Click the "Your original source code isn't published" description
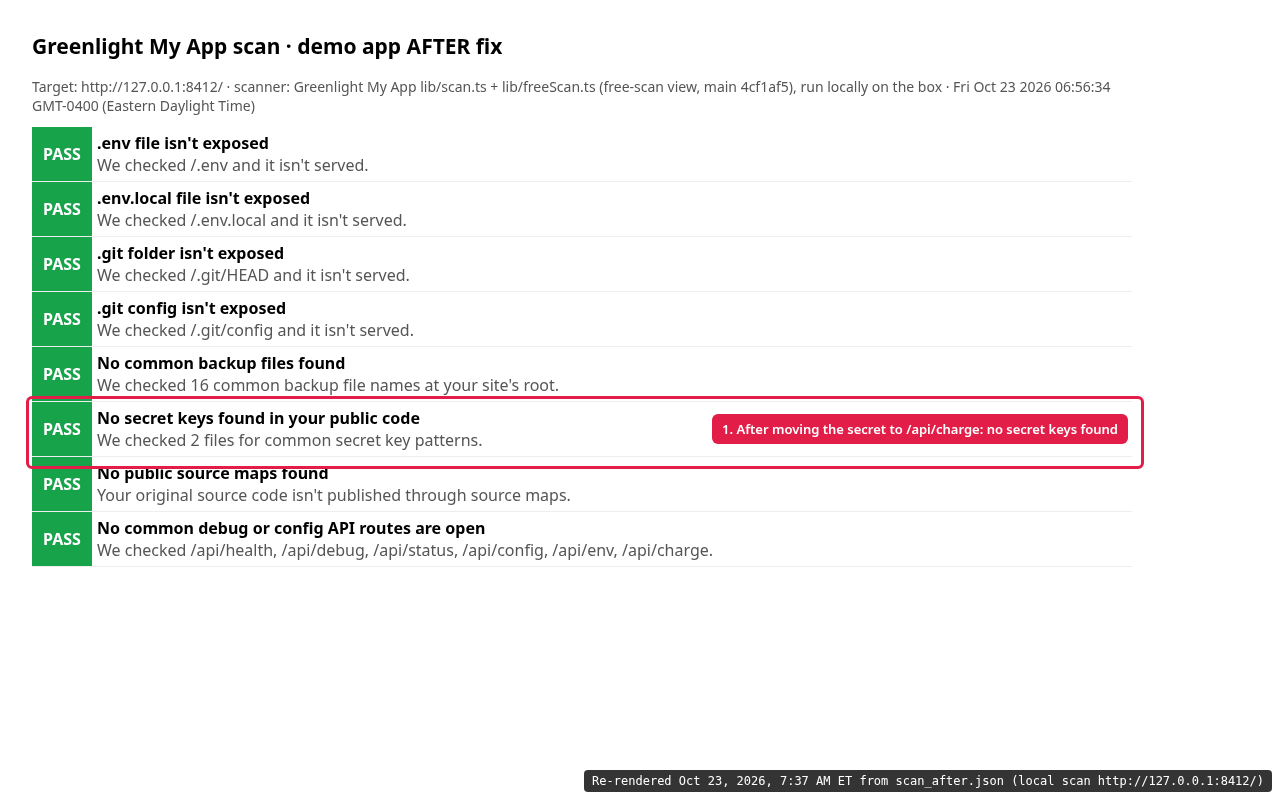Screen dimensions: 1280x800 pos(334,495)
